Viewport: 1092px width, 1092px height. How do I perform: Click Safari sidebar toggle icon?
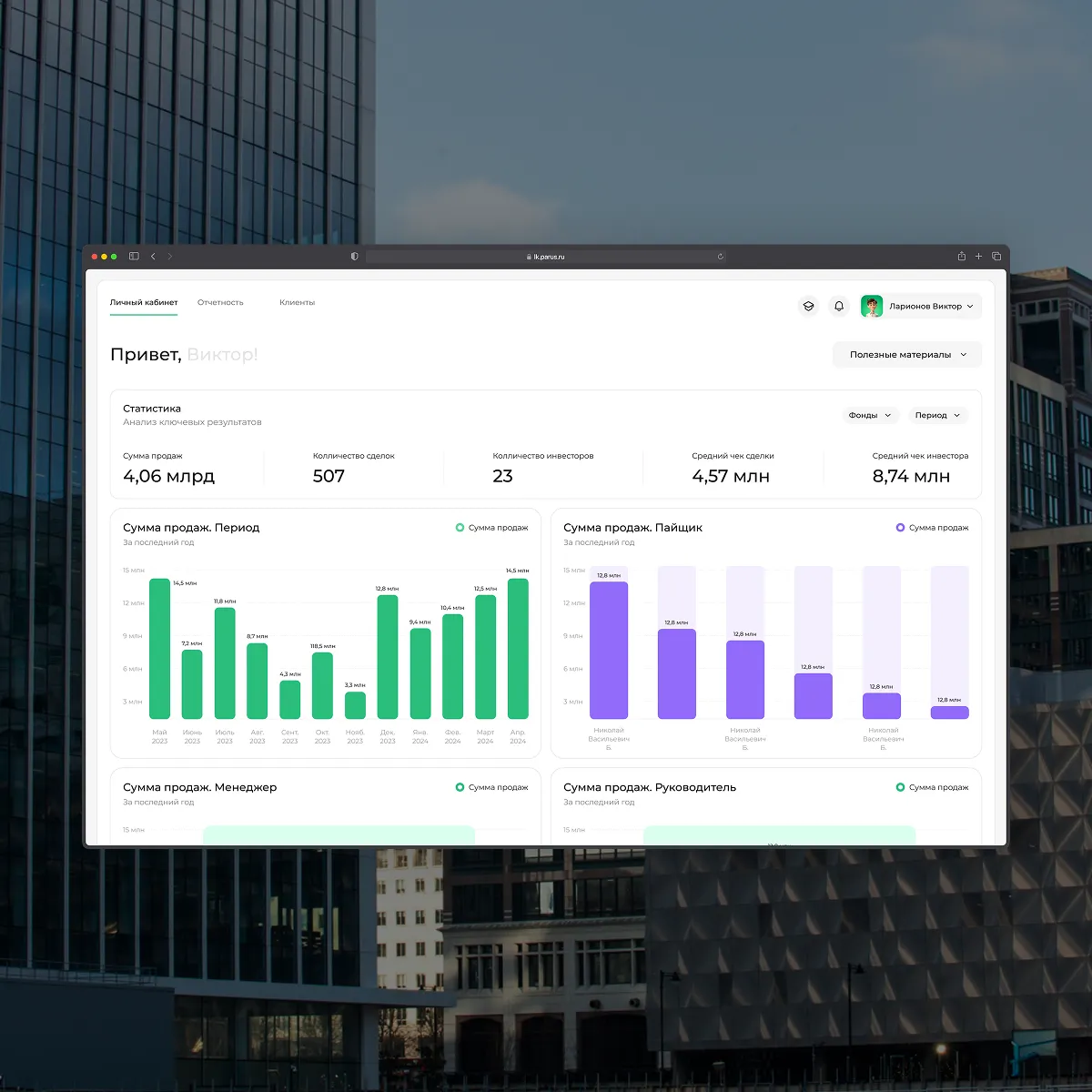click(134, 257)
